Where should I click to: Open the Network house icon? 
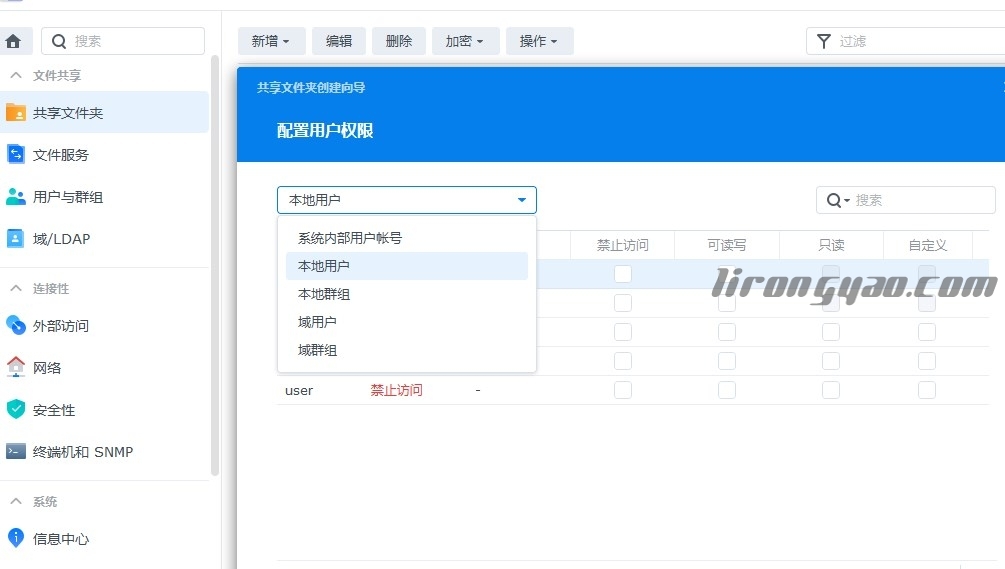coord(15,367)
